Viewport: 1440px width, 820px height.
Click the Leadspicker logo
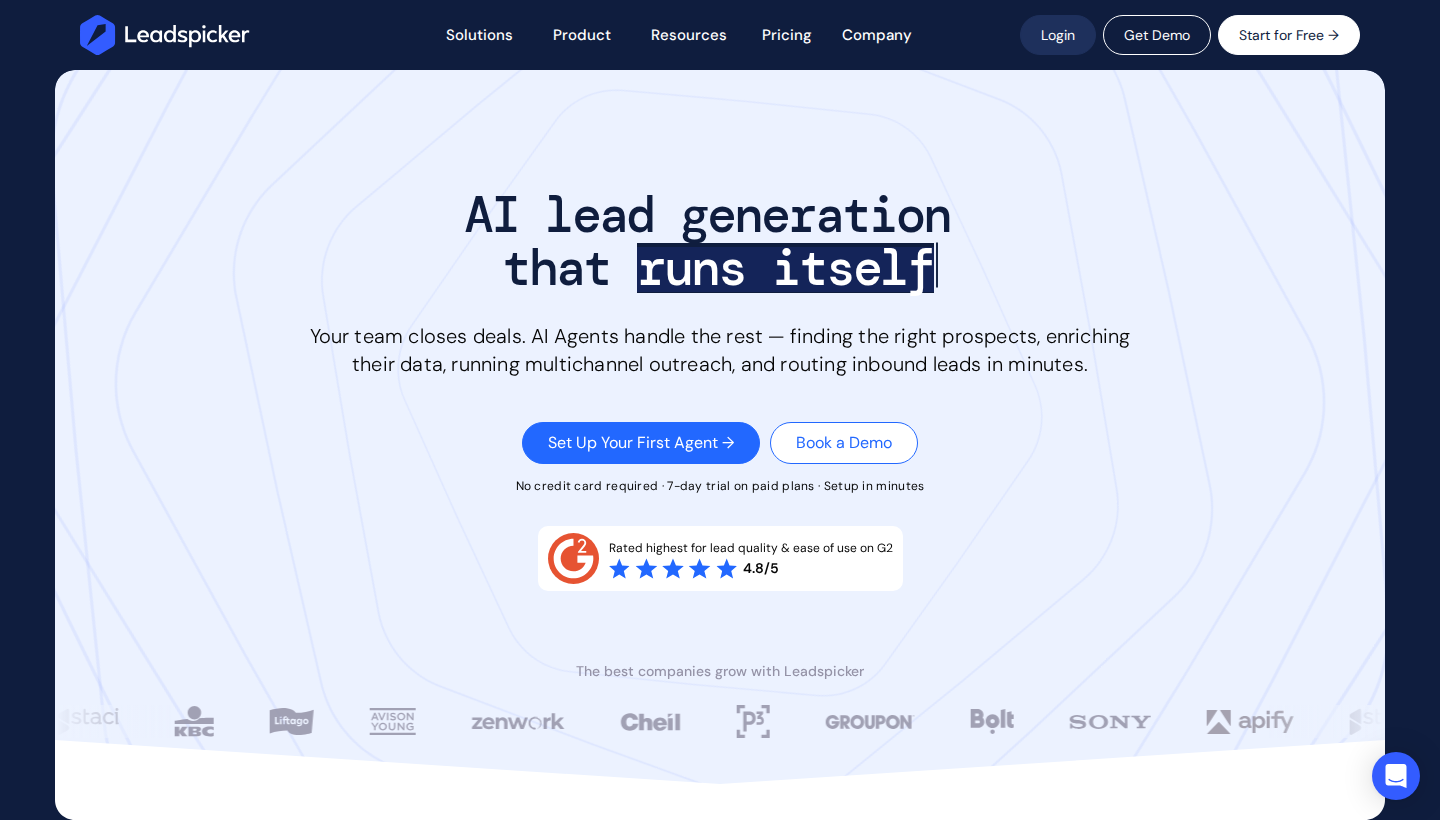pyautogui.click(x=164, y=35)
